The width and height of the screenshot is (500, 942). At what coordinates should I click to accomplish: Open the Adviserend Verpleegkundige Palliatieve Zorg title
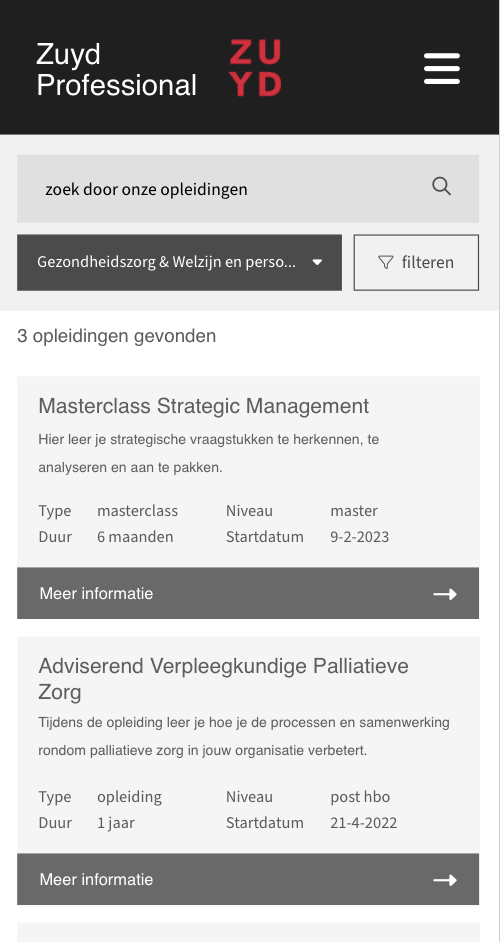coord(224,679)
